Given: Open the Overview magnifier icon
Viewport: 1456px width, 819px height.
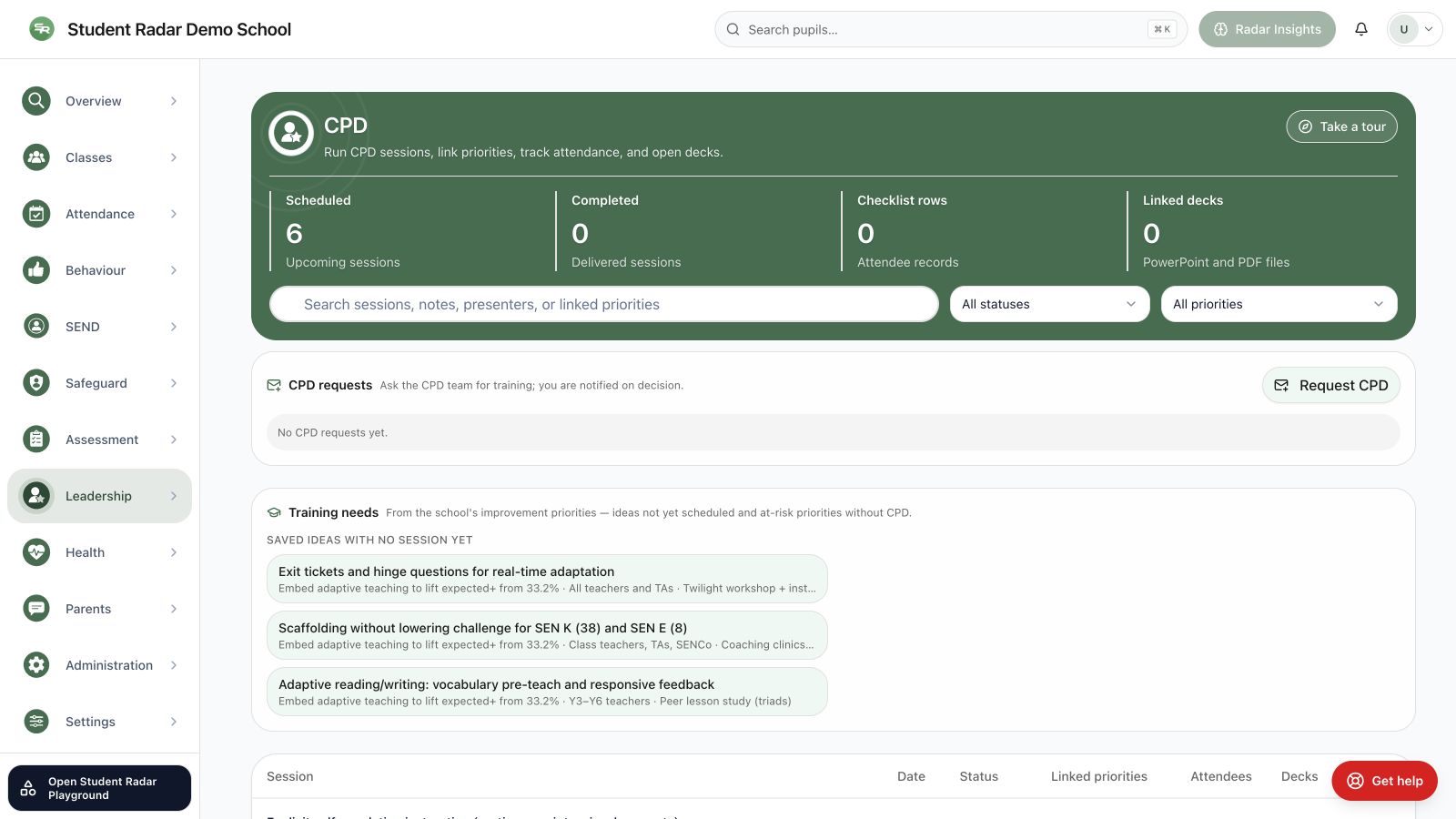Looking at the screenshot, I should click(36, 101).
